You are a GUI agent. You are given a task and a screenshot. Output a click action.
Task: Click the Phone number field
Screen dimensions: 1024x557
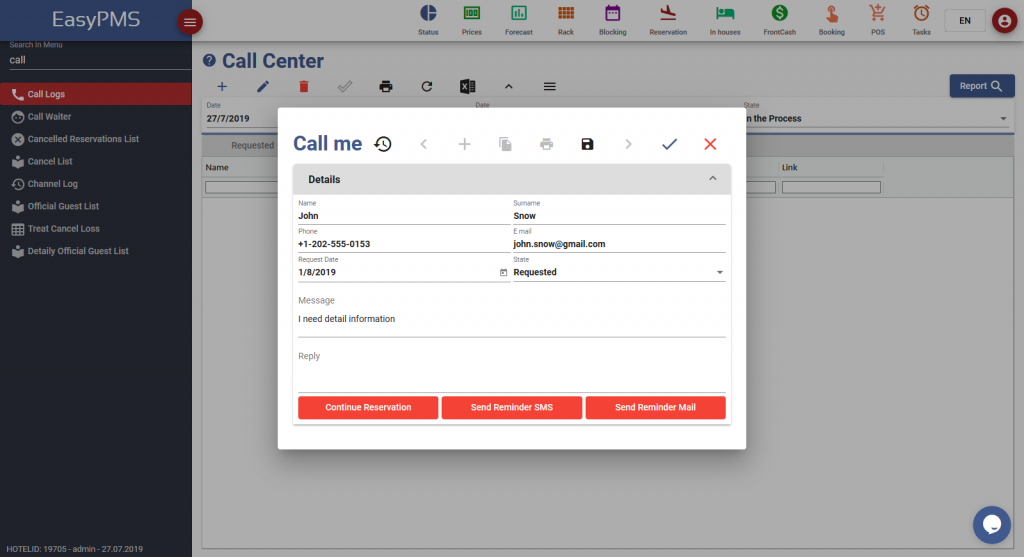pos(404,244)
